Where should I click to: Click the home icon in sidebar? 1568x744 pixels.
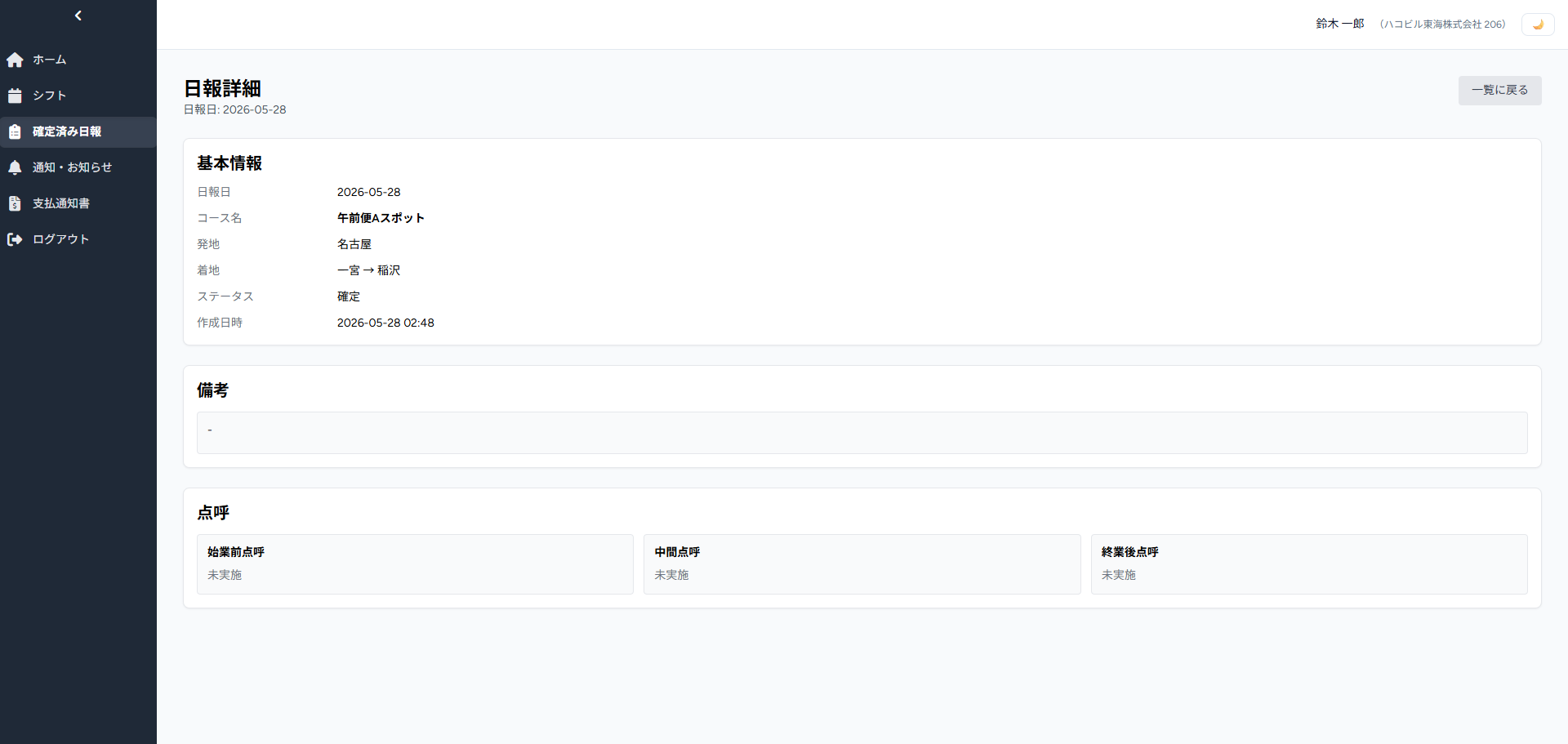(15, 60)
